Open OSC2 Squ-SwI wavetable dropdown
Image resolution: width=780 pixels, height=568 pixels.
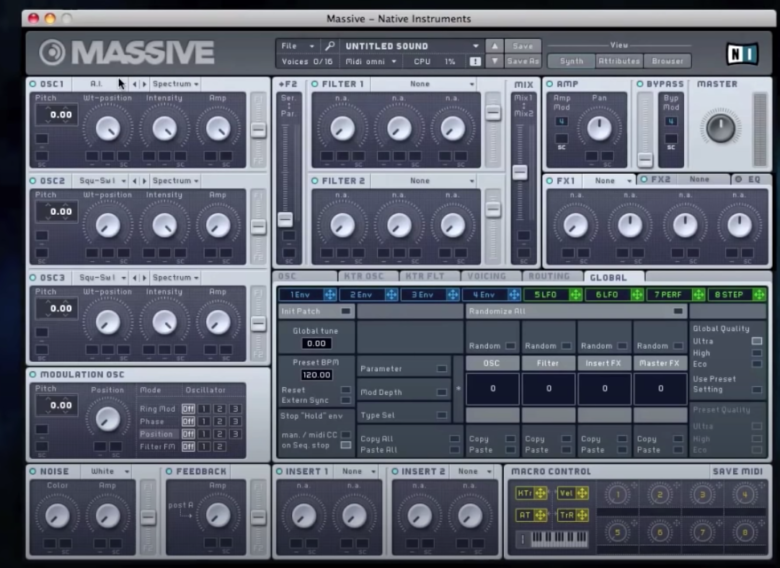point(102,181)
